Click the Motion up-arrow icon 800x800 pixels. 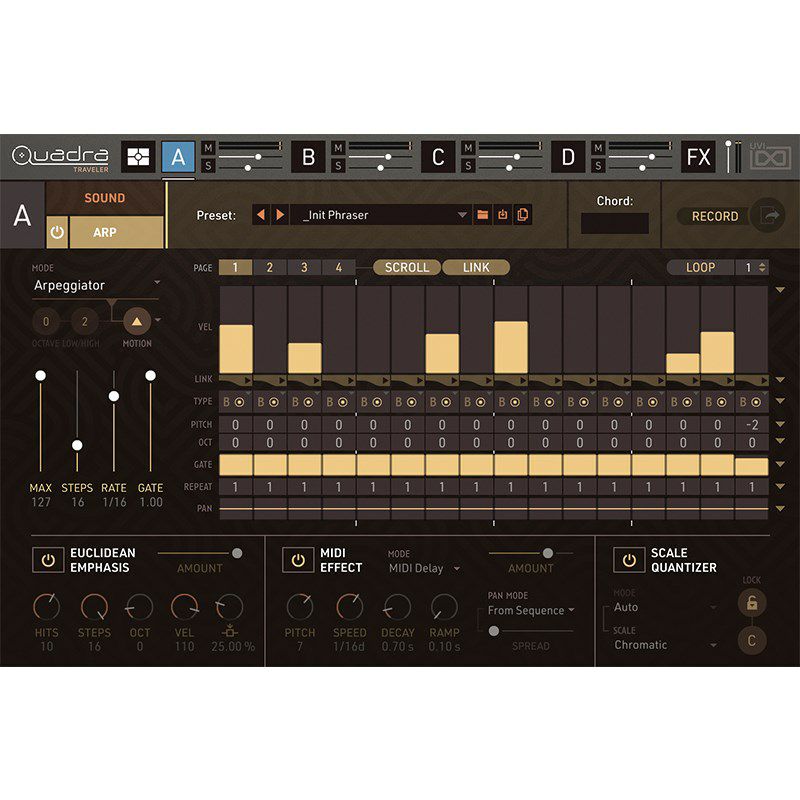[x=137, y=321]
